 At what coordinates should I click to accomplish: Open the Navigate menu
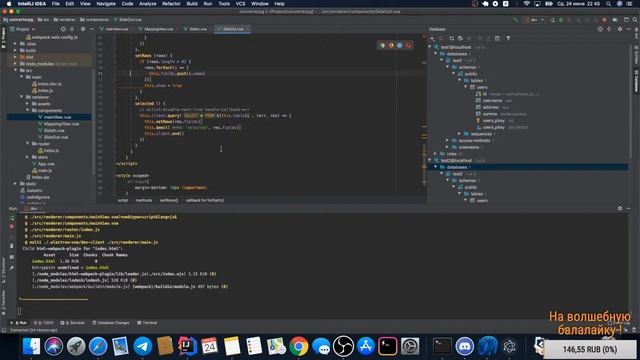pos(106,4)
